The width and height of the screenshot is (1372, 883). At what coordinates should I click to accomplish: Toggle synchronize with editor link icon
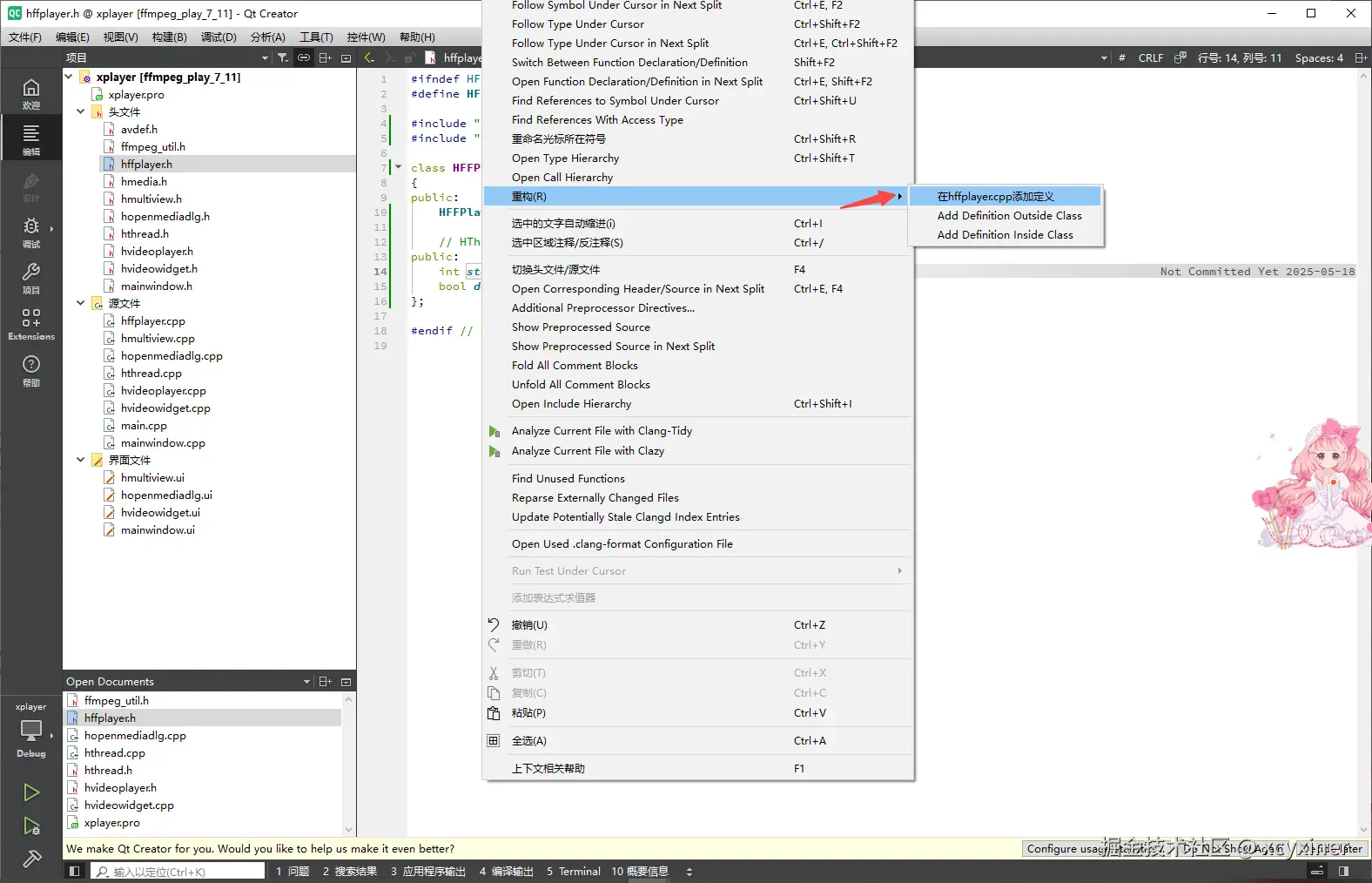304,57
